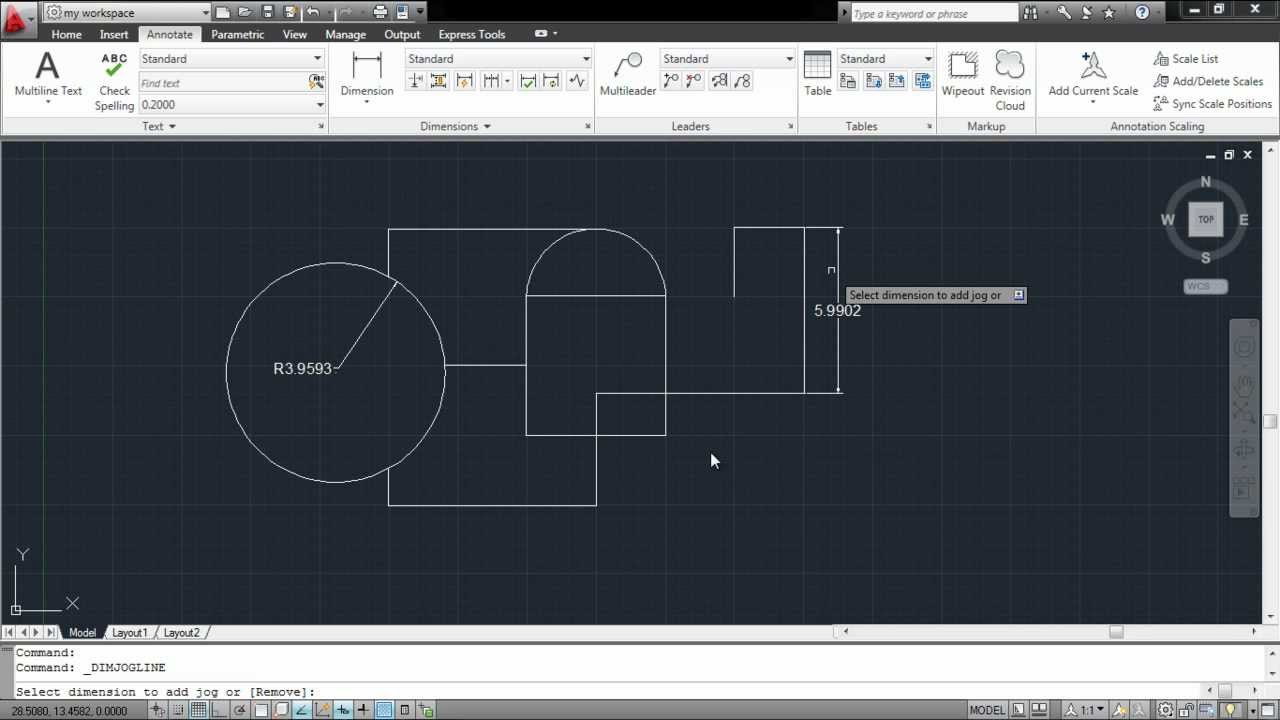This screenshot has width=1280, height=720.
Task: Click the Add Leader icon
Action: point(672,81)
